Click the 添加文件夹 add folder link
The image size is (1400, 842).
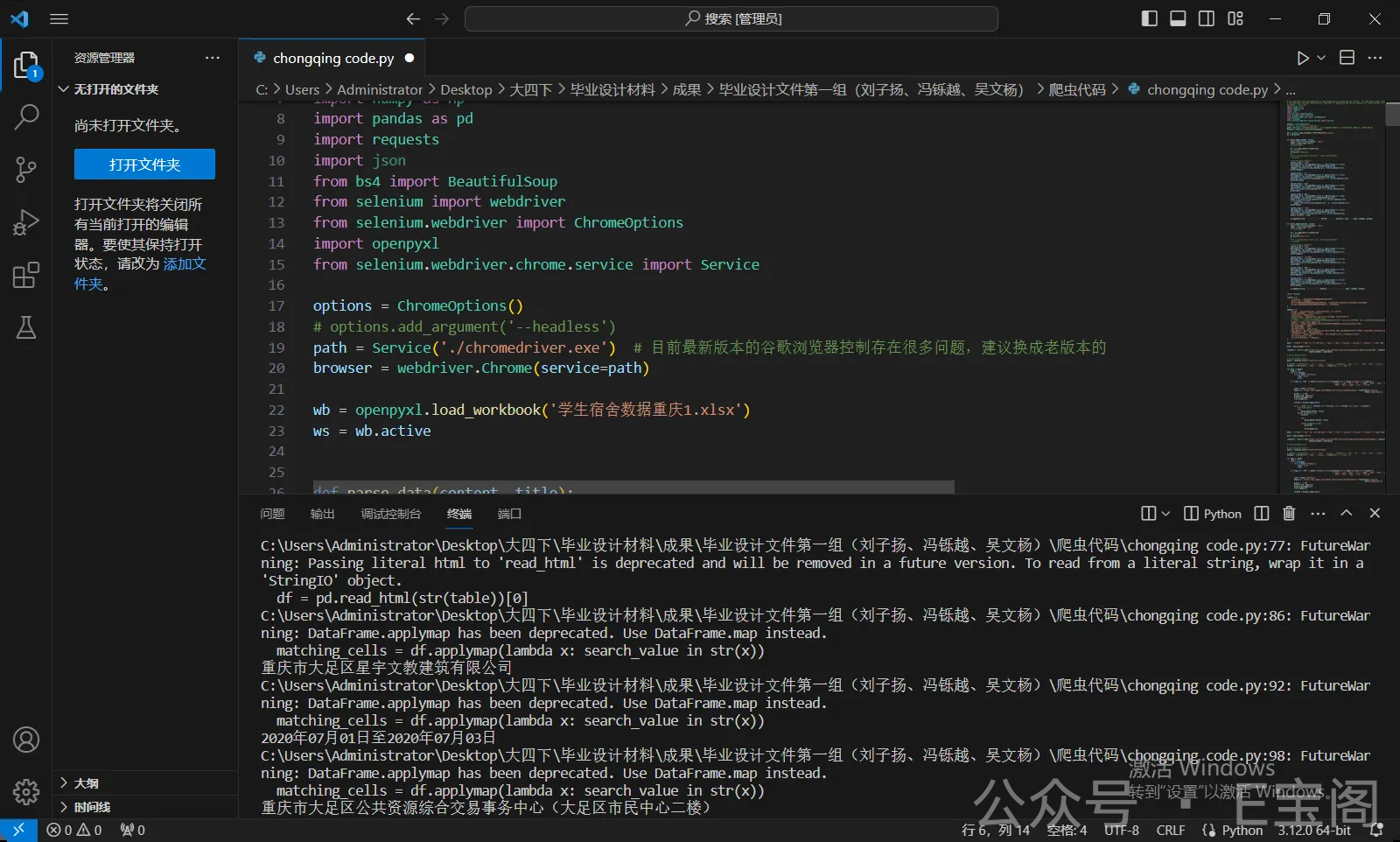pyautogui.click(x=184, y=264)
